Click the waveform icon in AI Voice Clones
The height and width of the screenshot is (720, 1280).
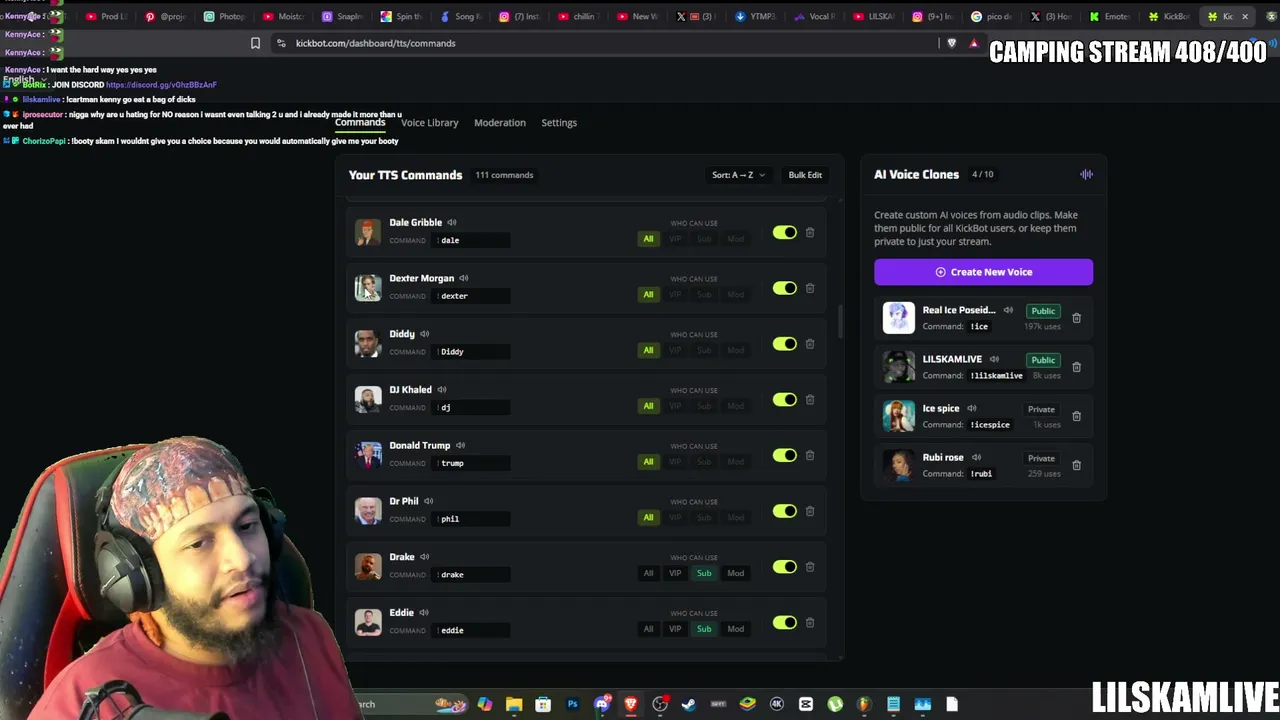[1087, 175]
